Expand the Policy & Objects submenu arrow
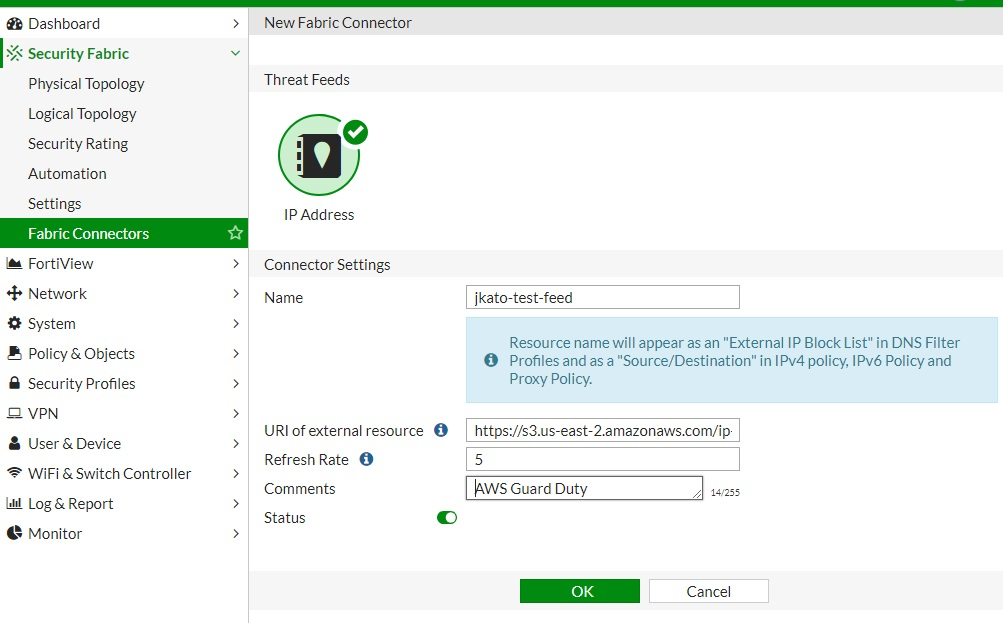Image resolution: width=1003 pixels, height=623 pixels. point(236,353)
